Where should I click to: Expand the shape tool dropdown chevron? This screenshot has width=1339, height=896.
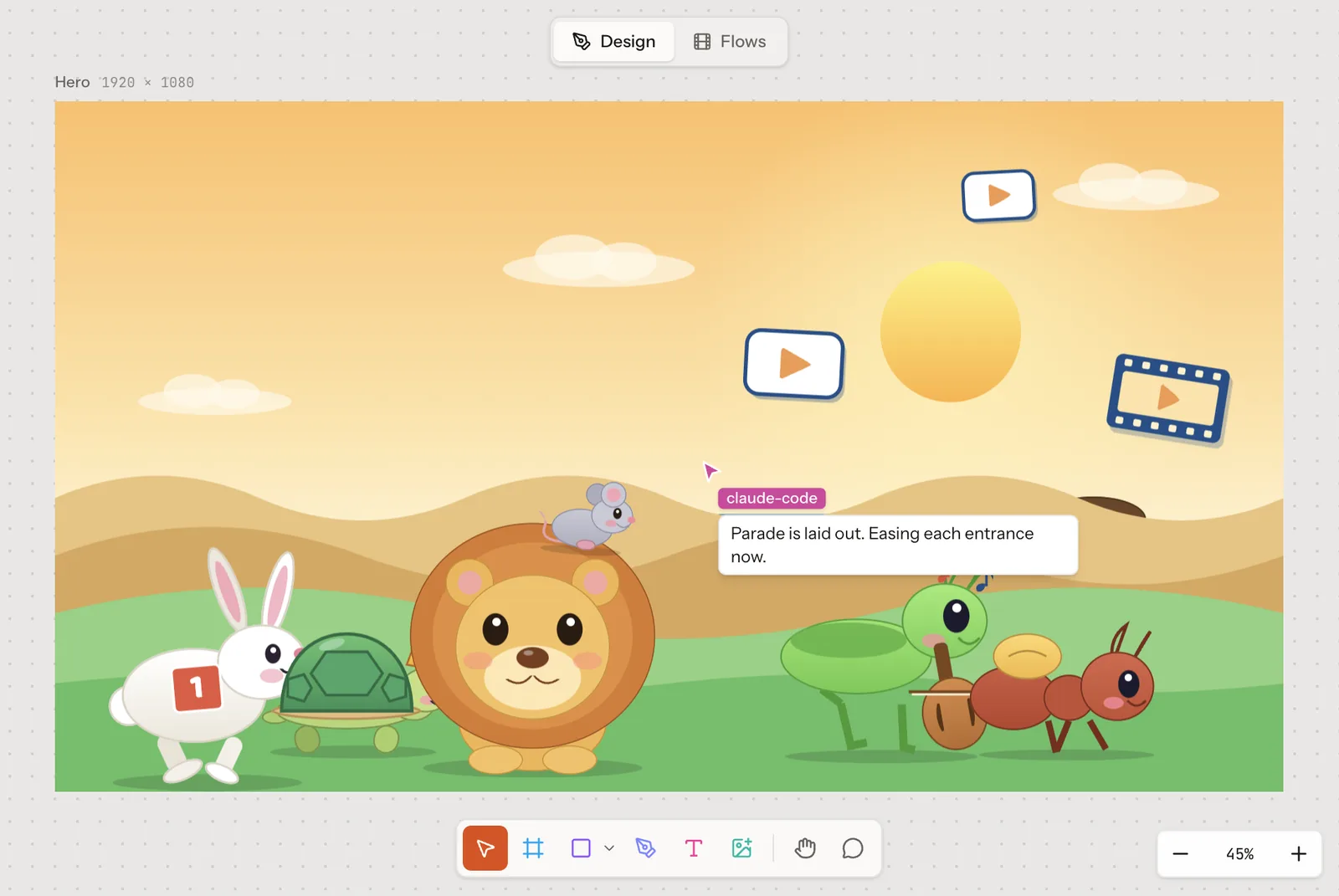click(x=609, y=848)
